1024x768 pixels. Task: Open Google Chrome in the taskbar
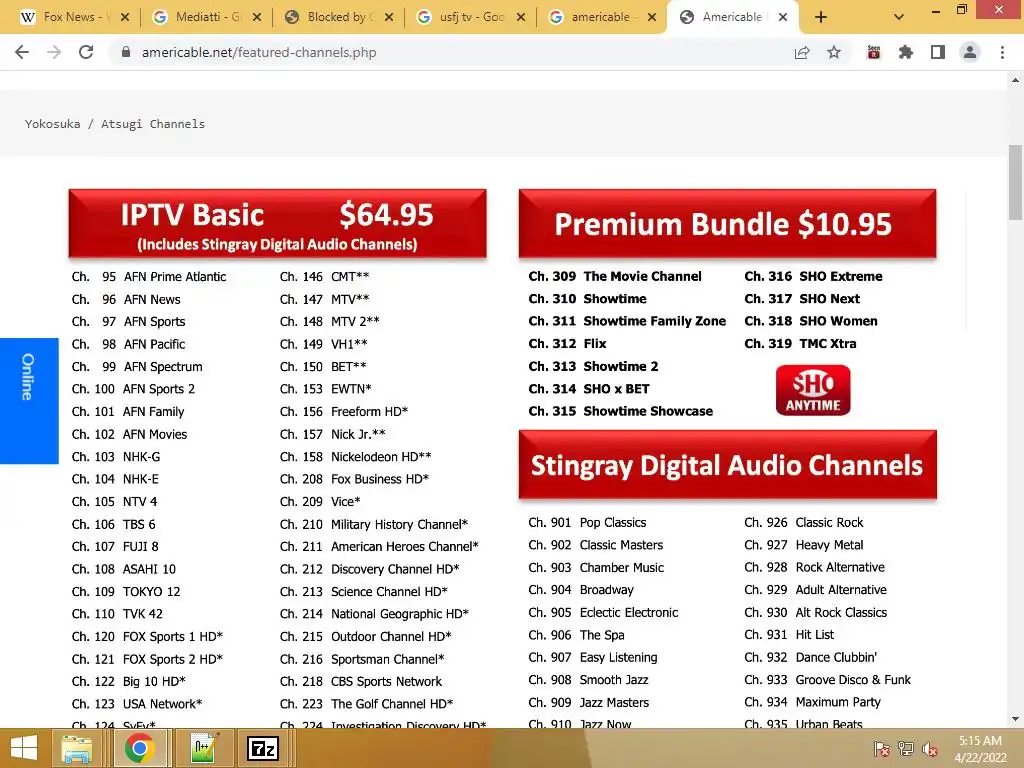click(x=139, y=748)
